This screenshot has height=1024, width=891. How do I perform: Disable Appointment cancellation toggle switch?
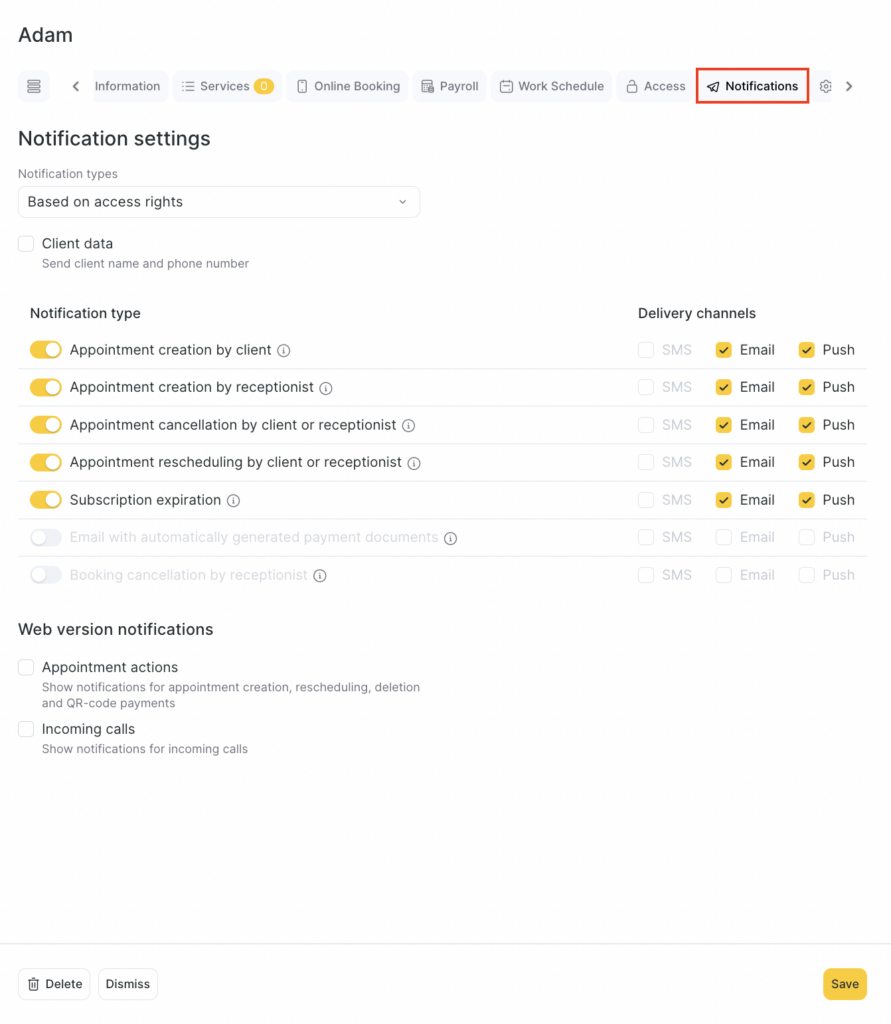(46, 425)
